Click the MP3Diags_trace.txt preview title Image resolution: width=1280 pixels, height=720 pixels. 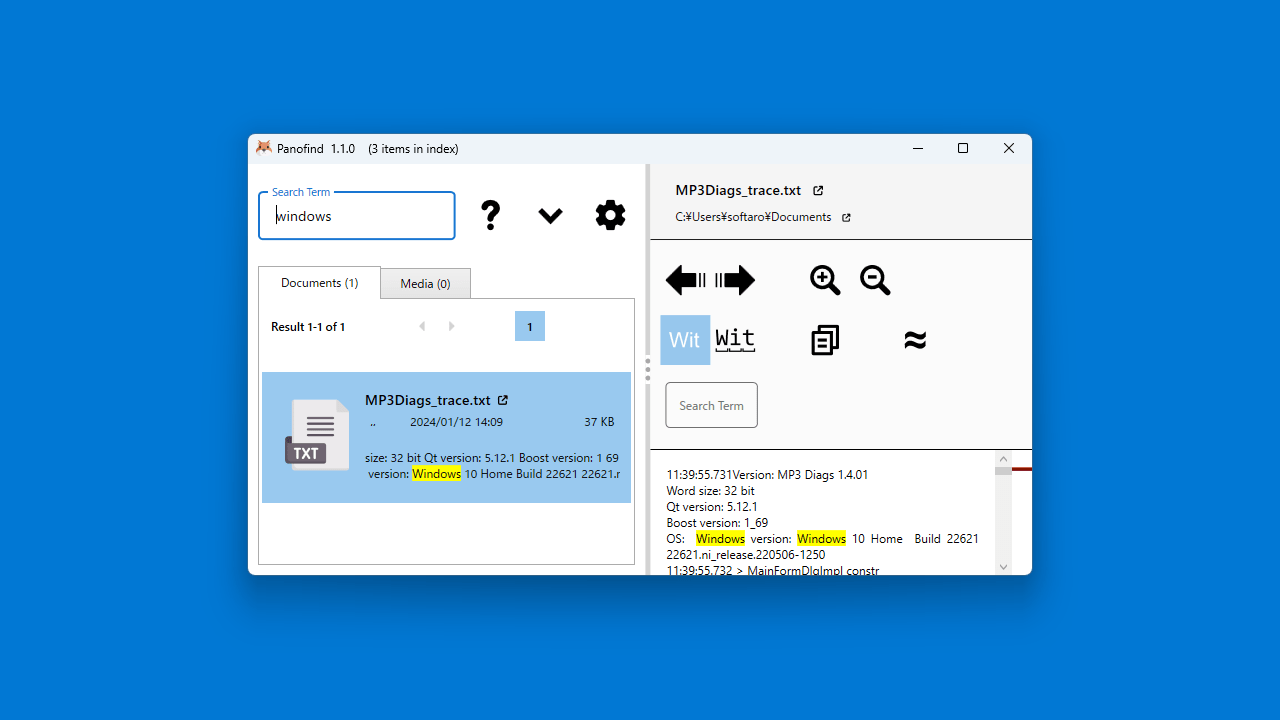738,190
